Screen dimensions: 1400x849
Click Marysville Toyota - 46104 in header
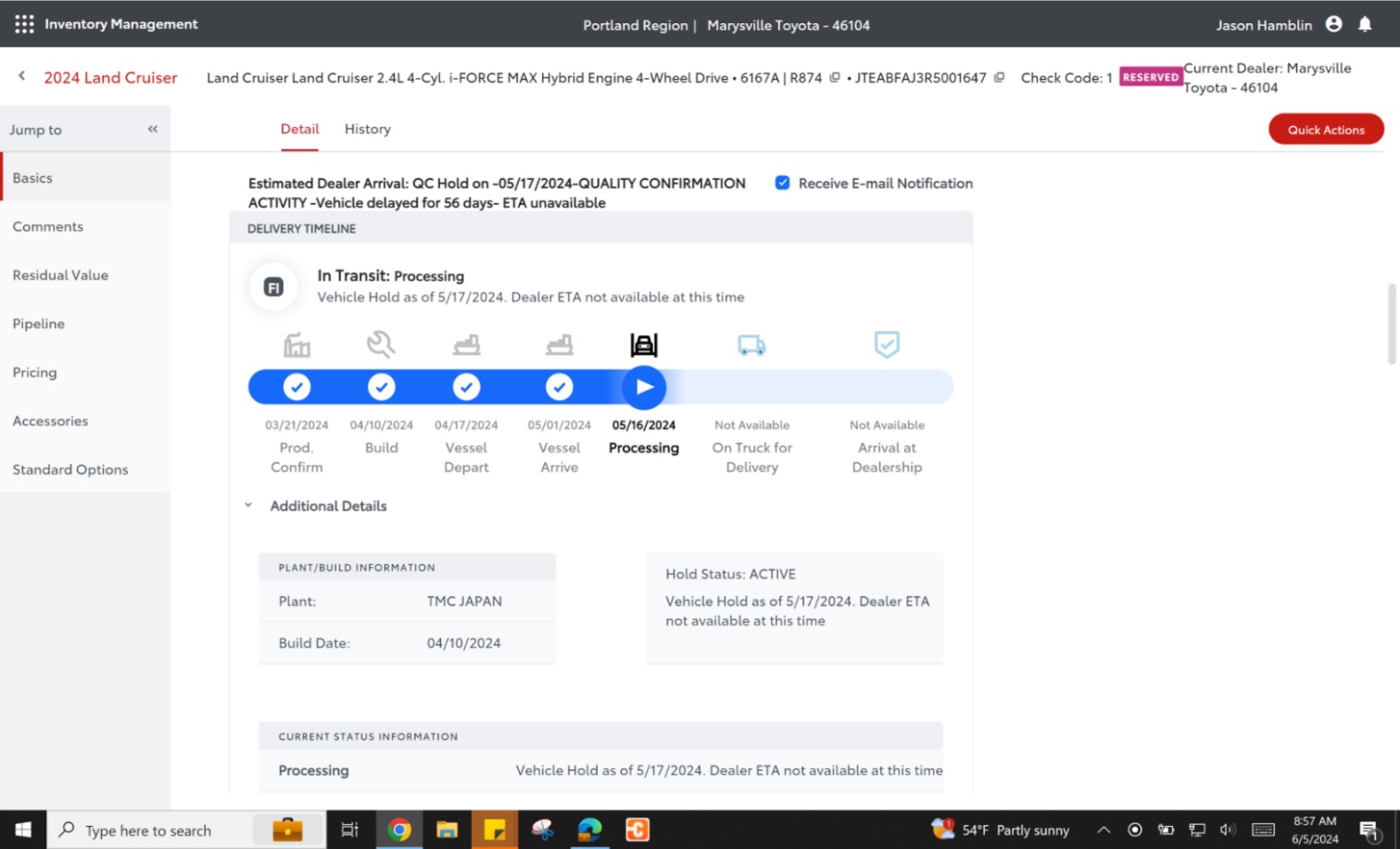pyautogui.click(x=788, y=25)
